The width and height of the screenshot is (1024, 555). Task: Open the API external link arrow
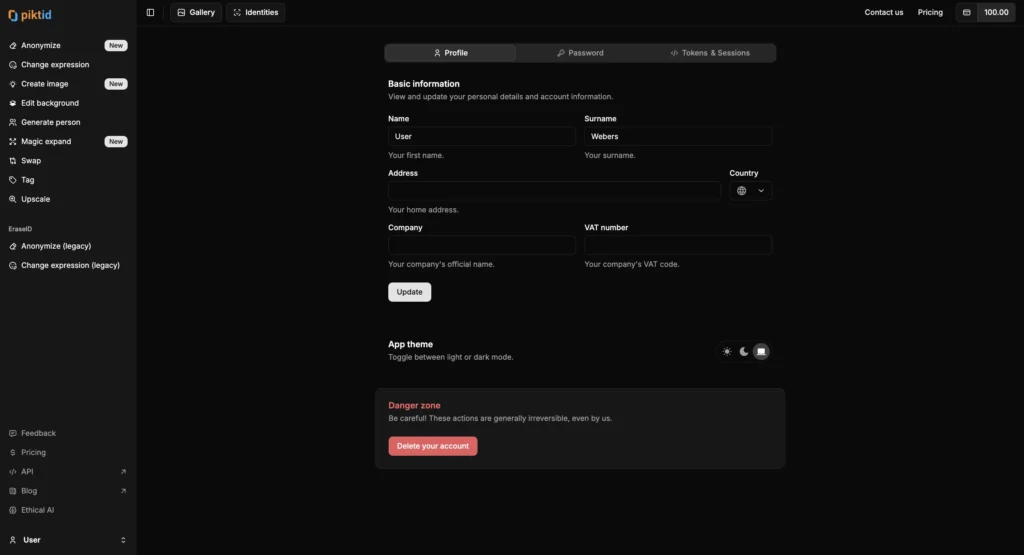(123, 471)
